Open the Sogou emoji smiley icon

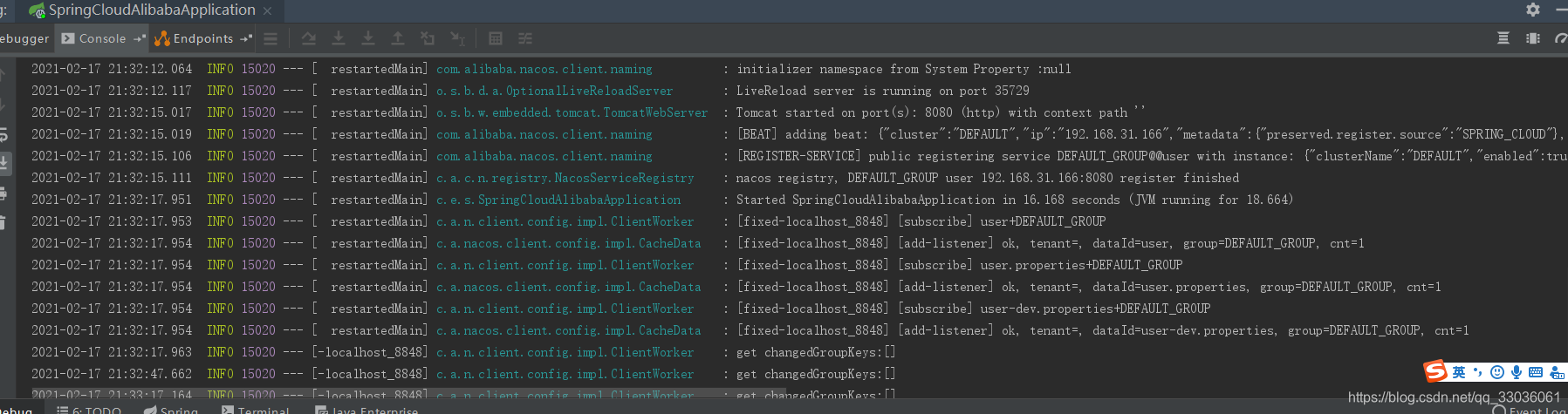click(x=1497, y=372)
